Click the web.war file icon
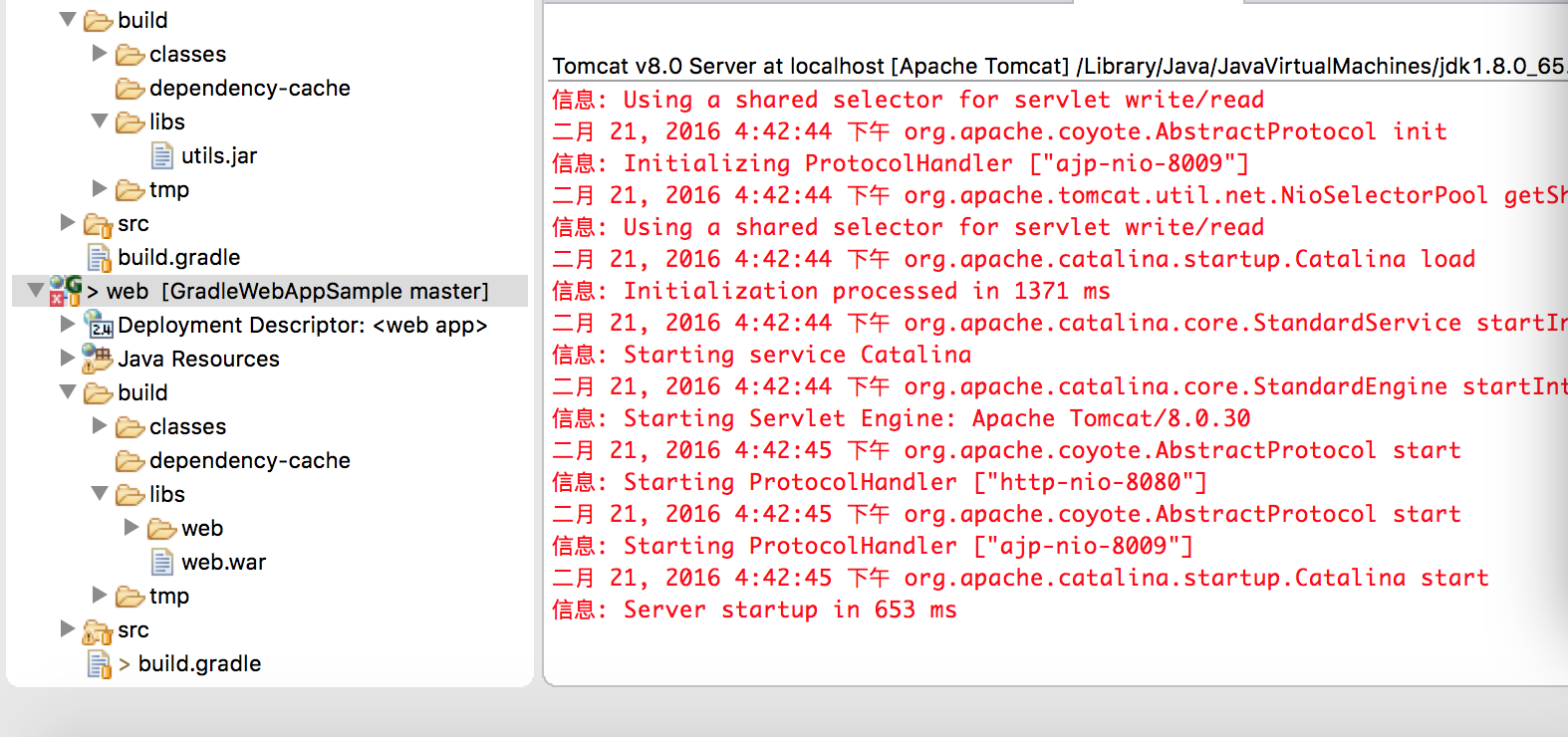Image resolution: width=1568 pixels, height=737 pixels. (x=162, y=562)
